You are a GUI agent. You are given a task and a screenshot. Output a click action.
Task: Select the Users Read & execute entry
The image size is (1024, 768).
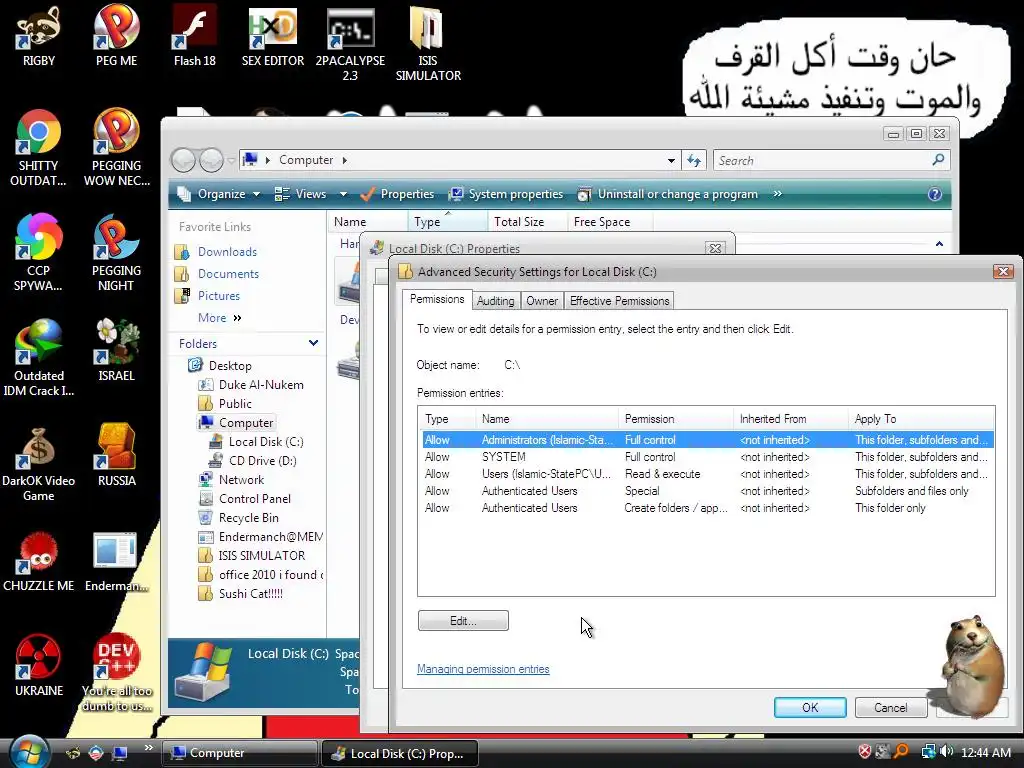(x=708, y=473)
